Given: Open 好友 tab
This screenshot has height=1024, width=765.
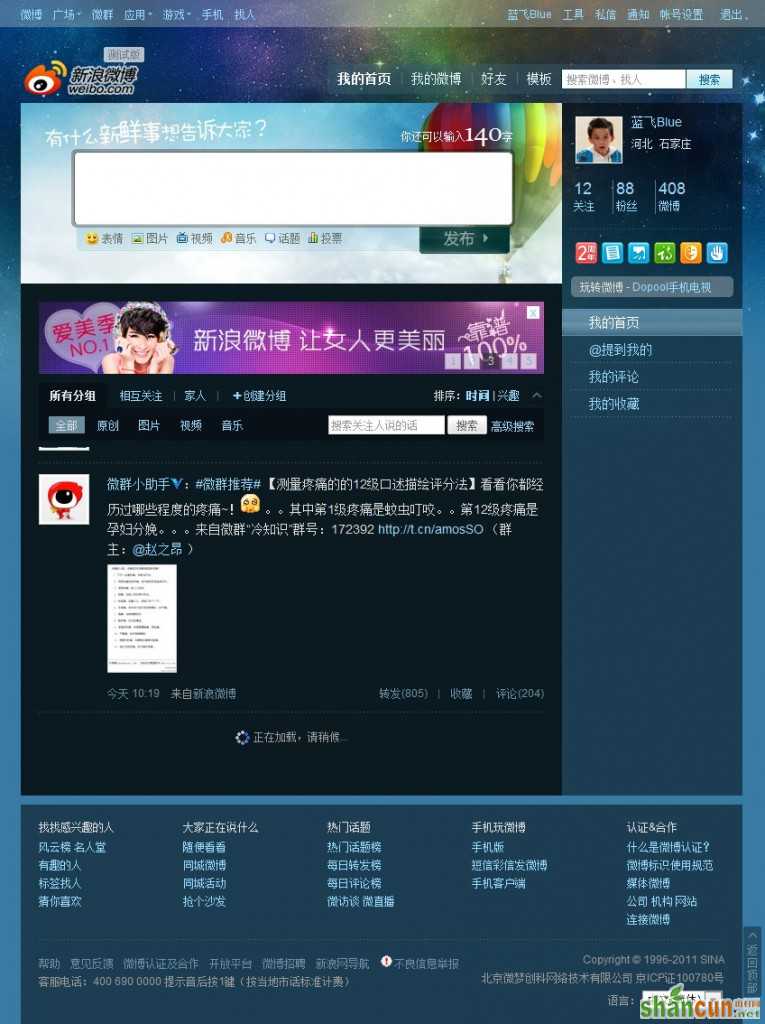Looking at the screenshot, I should (493, 79).
